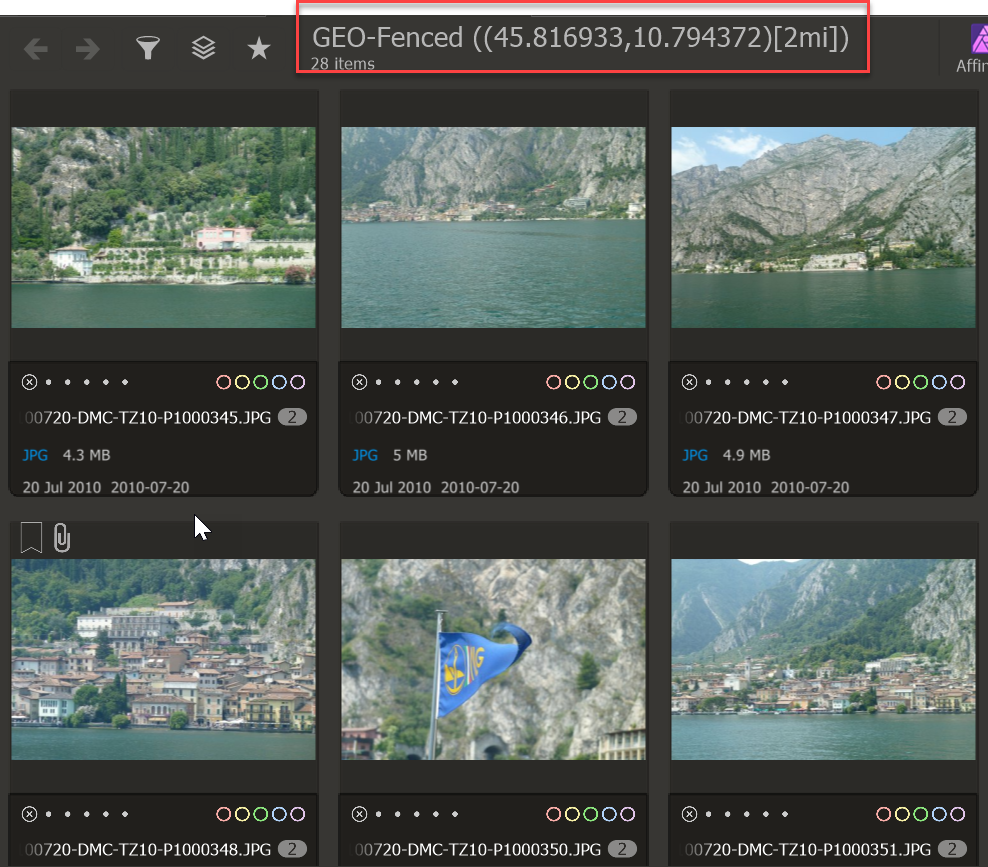Click the version count badge on P1000345.JPG
This screenshot has width=988, height=867.
click(x=292, y=417)
